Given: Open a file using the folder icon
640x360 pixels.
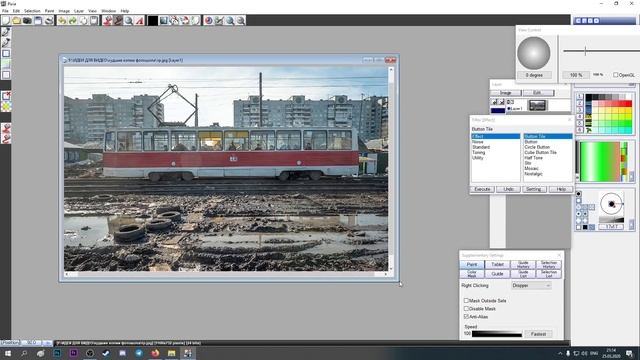Looking at the screenshot, I should tap(16, 20).
